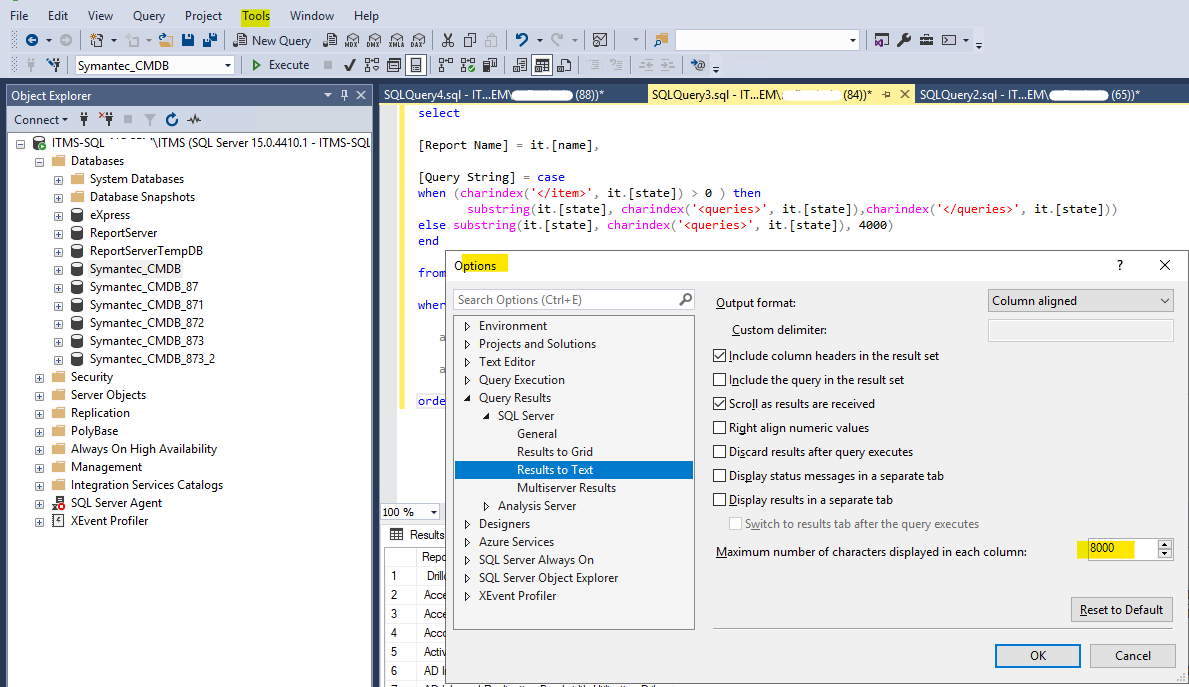Click the New Query toolbar button
1189x687 pixels.
[x=271, y=40]
